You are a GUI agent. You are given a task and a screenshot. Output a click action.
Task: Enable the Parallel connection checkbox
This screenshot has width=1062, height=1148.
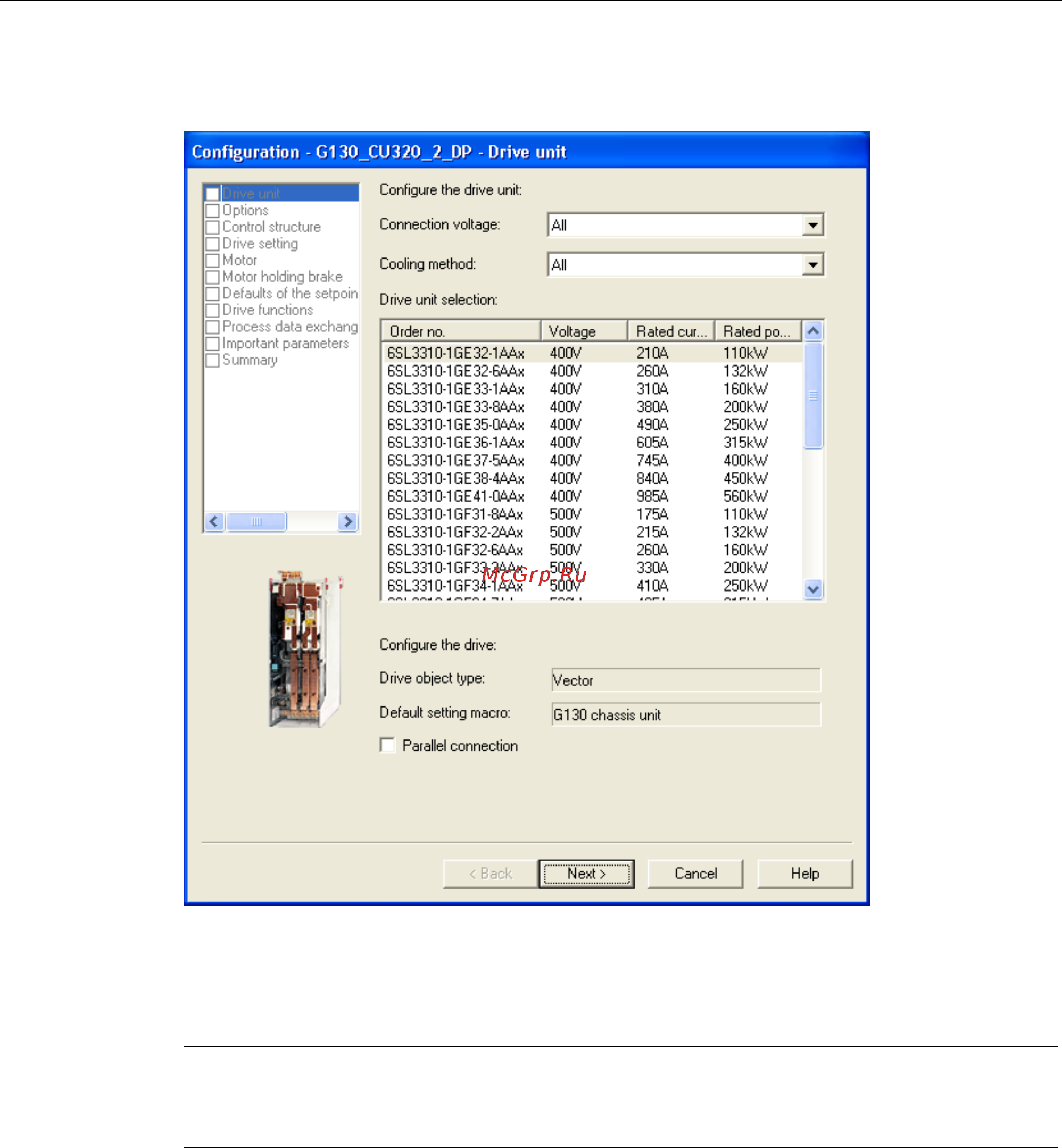tap(387, 745)
